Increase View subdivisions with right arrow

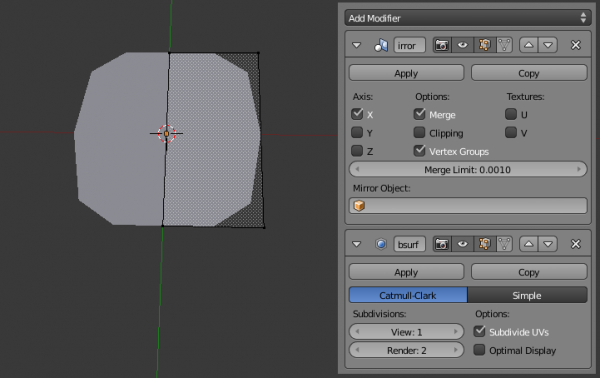[x=456, y=332]
